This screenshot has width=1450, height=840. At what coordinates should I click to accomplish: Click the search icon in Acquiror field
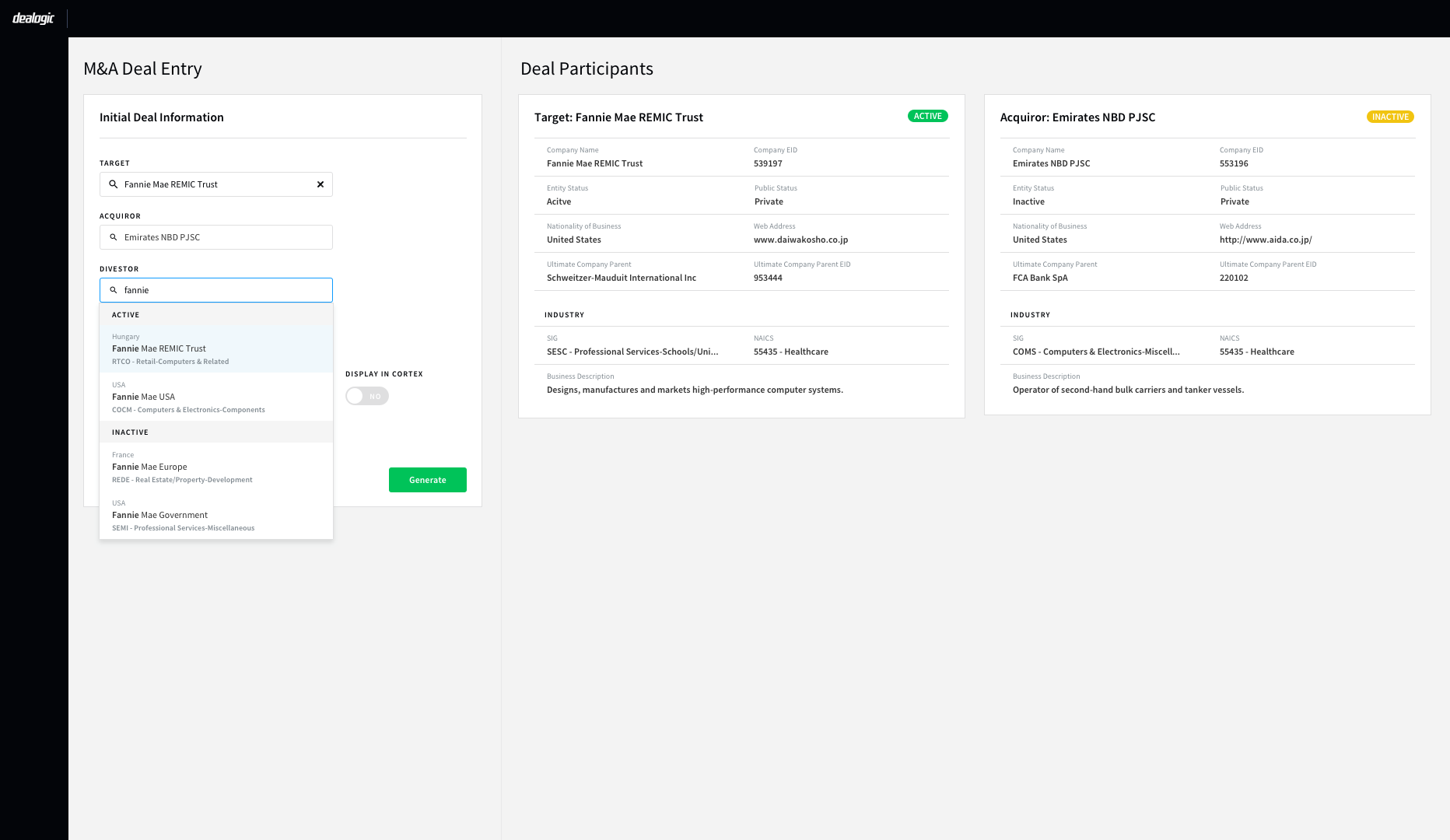[x=114, y=237]
